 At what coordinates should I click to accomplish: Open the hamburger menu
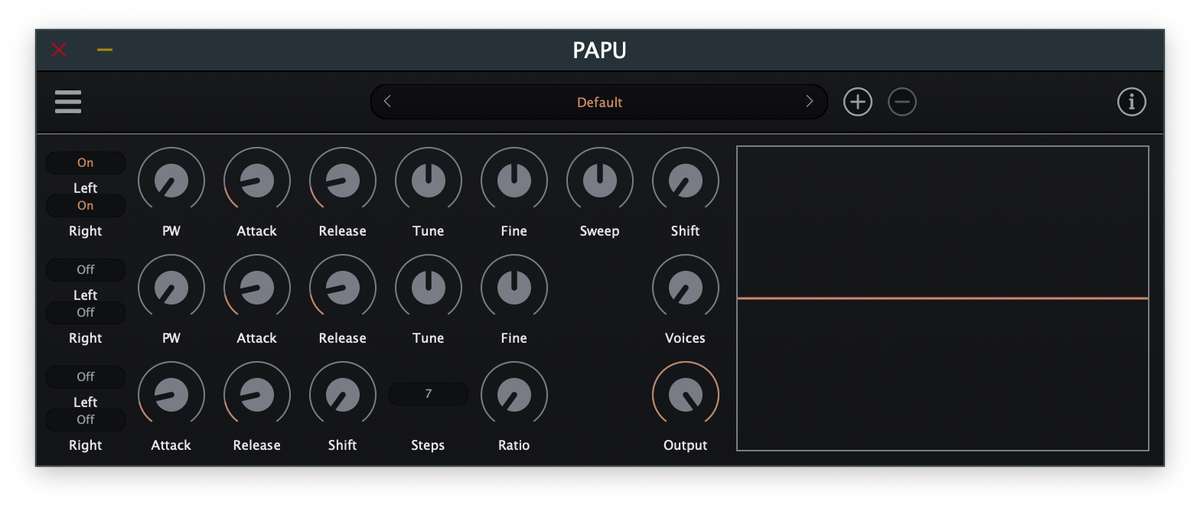tap(68, 102)
